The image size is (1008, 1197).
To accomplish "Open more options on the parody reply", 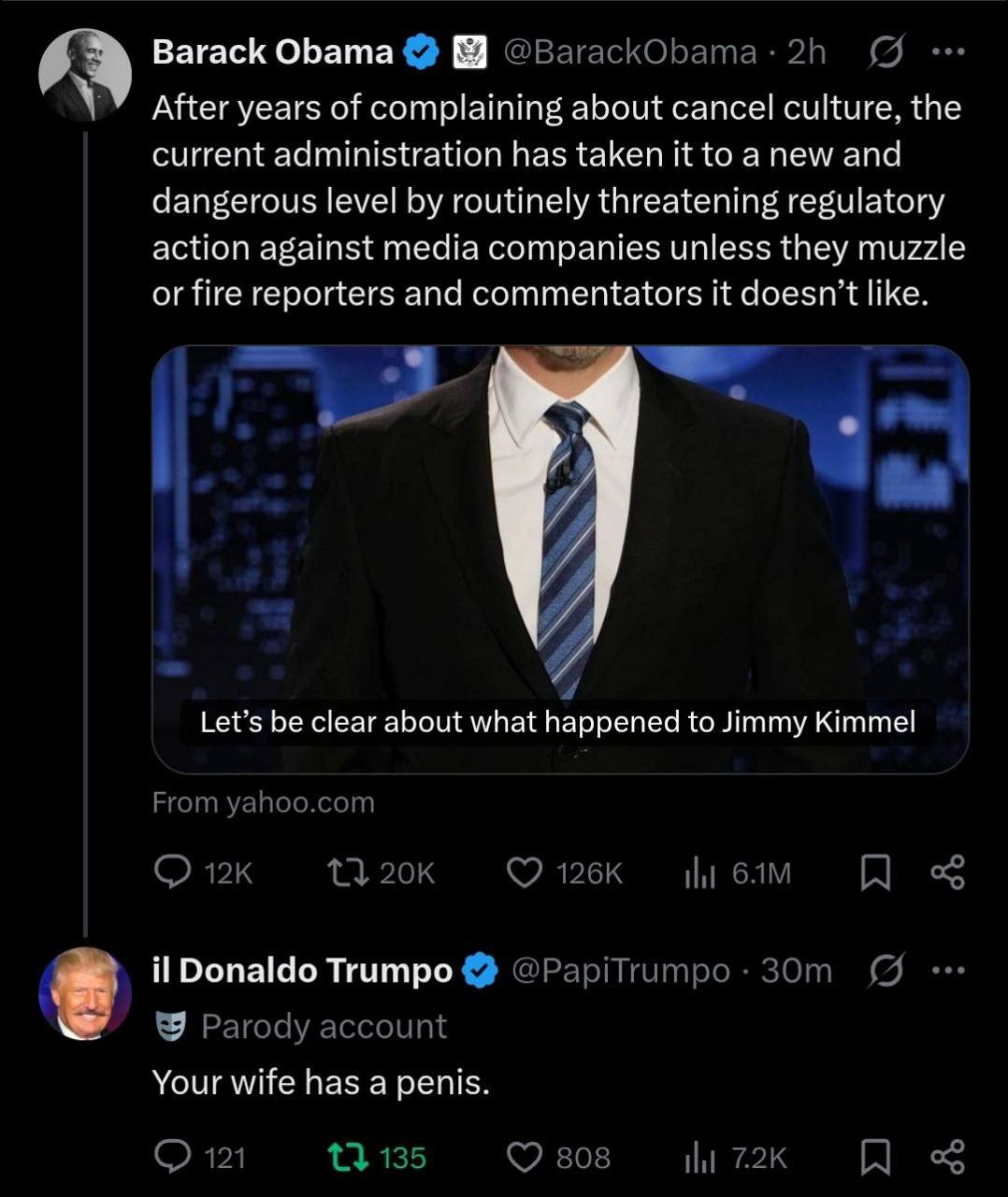I will click(948, 972).
